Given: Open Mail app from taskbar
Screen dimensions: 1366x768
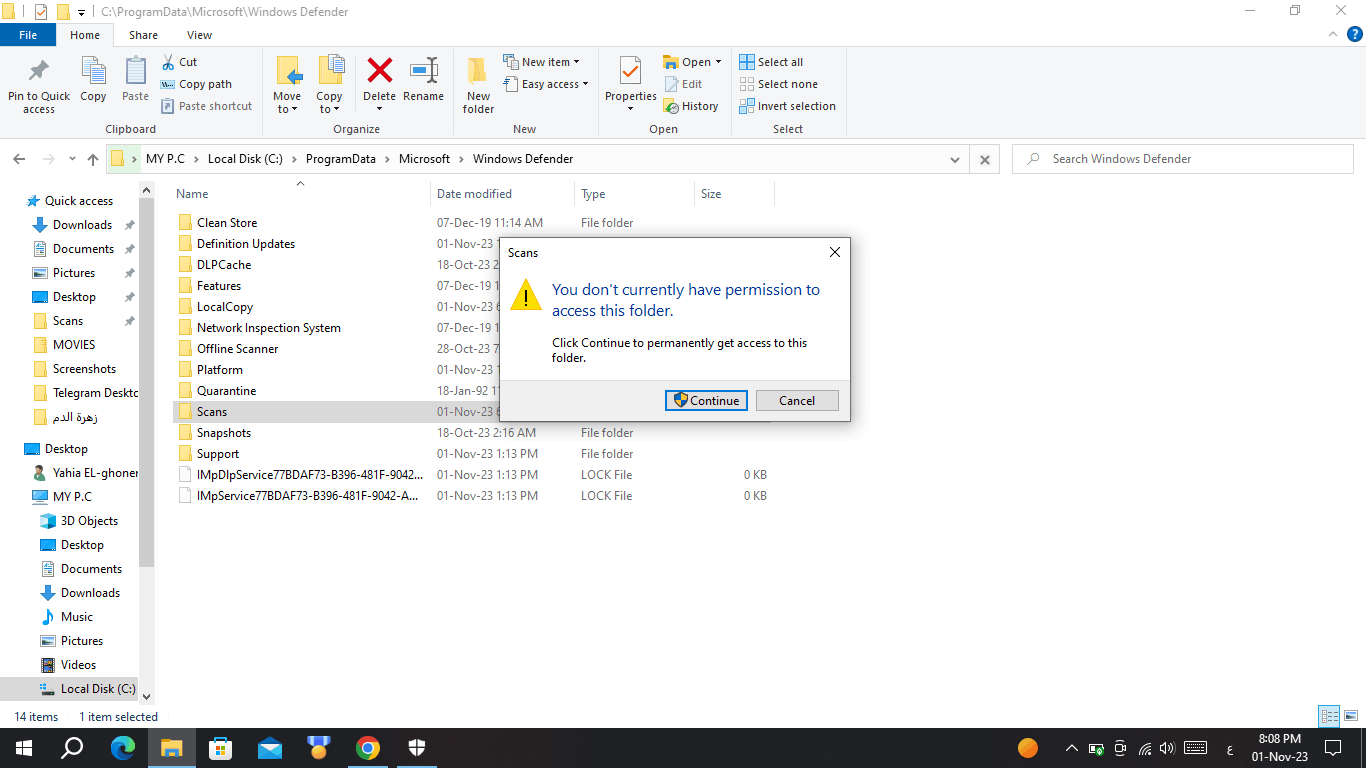Looking at the screenshot, I should 270,748.
